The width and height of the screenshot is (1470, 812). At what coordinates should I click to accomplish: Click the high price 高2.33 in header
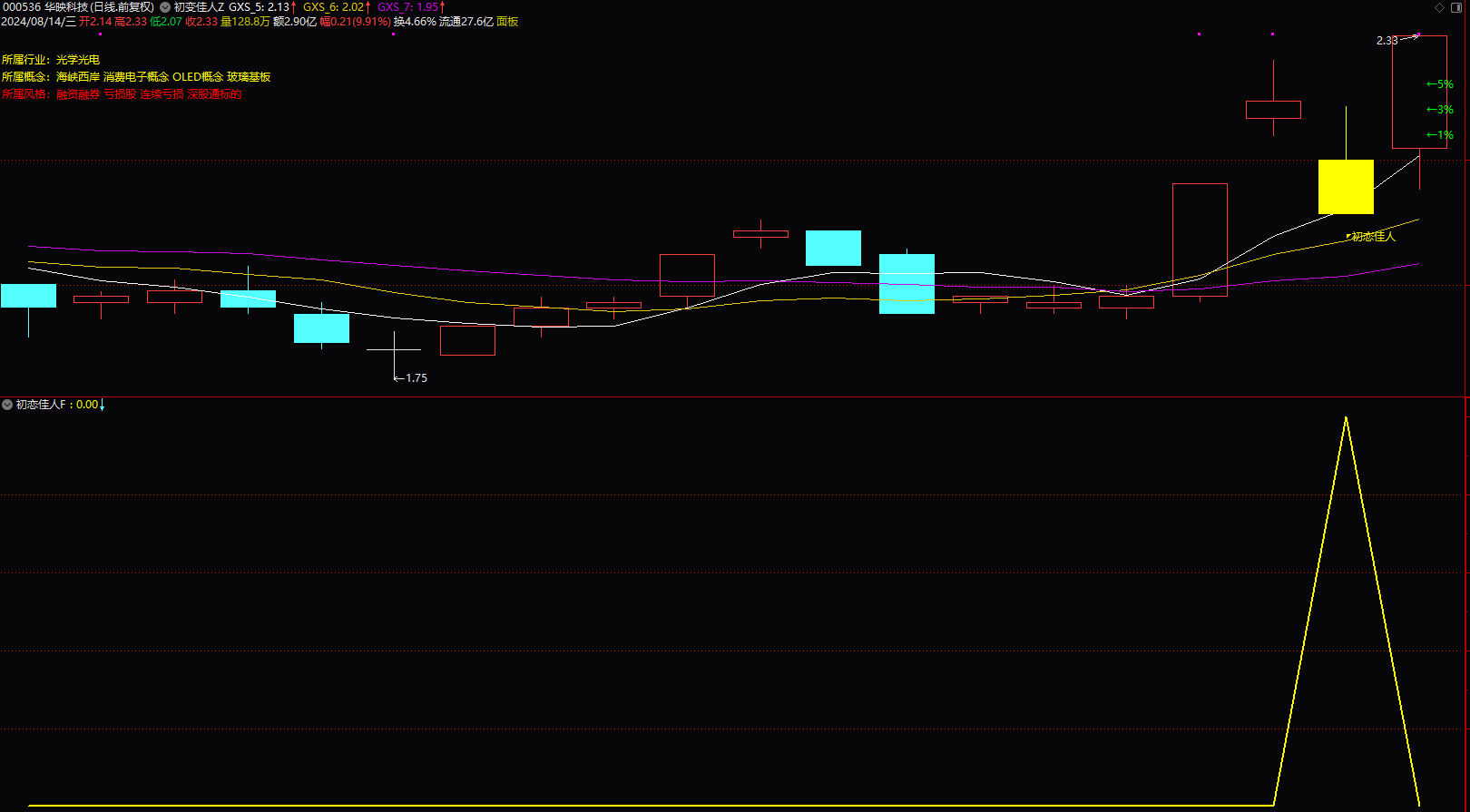(x=131, y=22)
